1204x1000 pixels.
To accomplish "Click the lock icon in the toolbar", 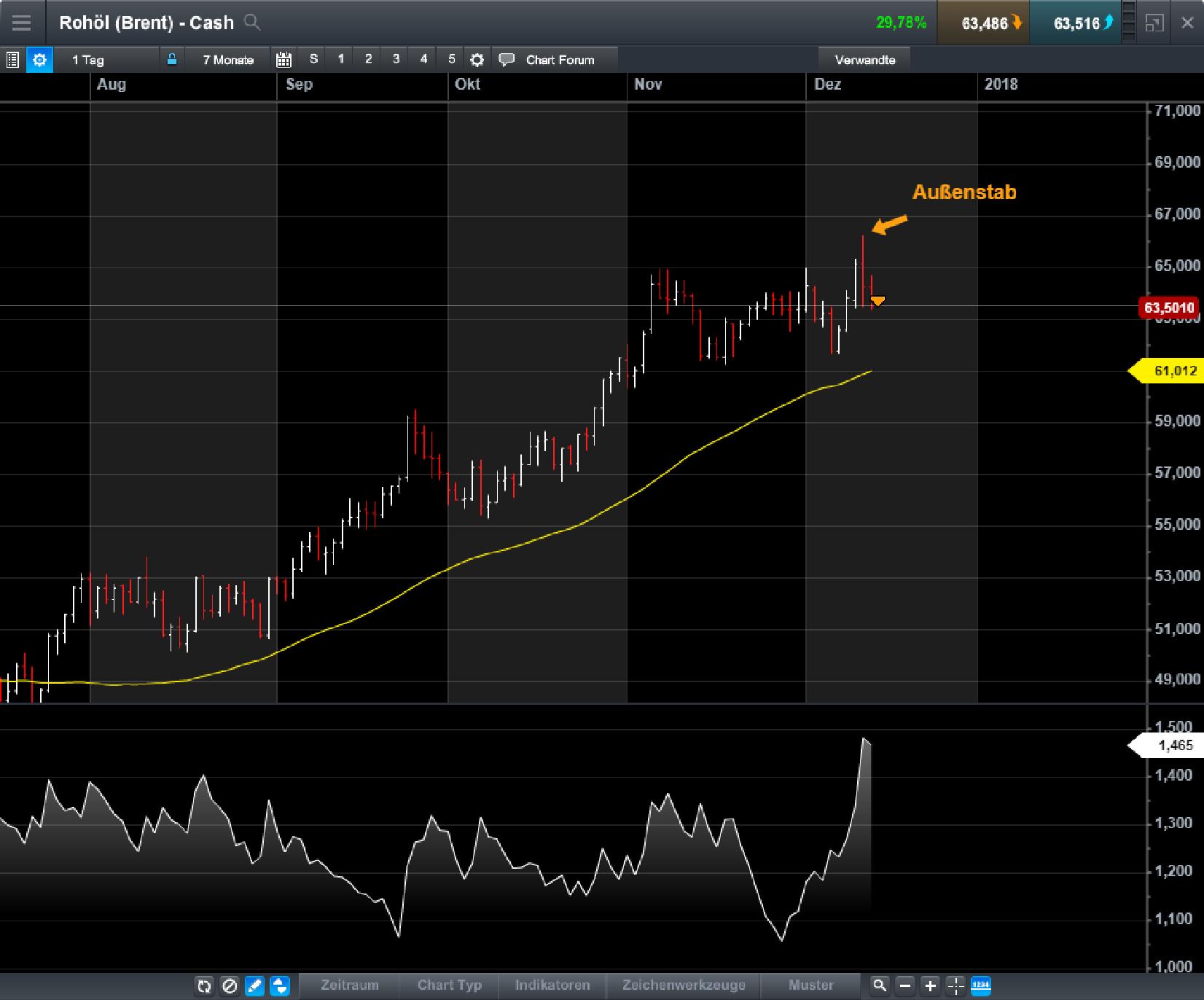I will 172,60.
